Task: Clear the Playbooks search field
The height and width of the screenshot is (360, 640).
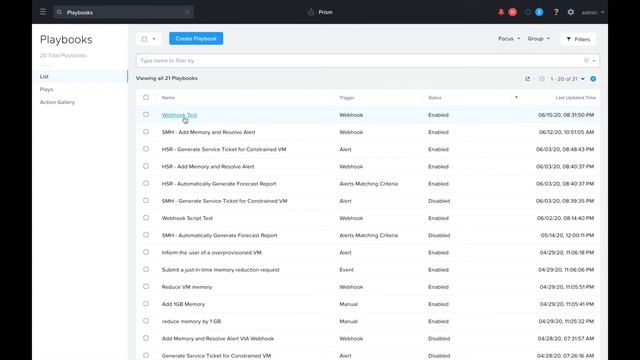Action: (187, 12)
